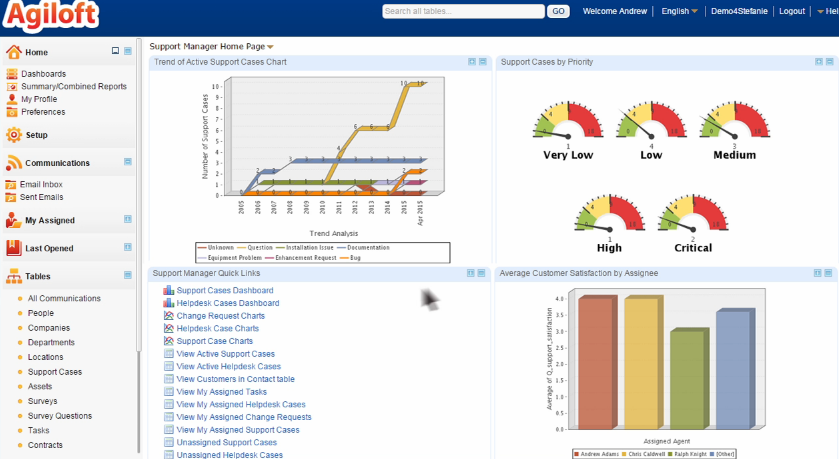Click the Communications RSS feed icon

pos(13,163)
